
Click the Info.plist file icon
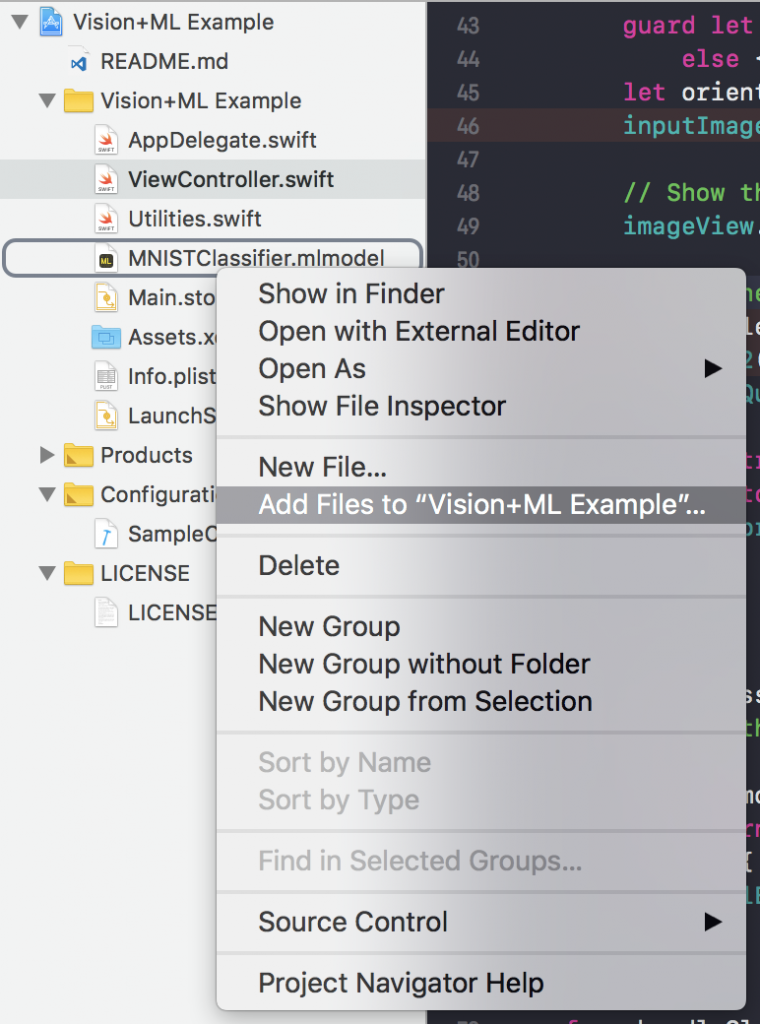(106, 377)
